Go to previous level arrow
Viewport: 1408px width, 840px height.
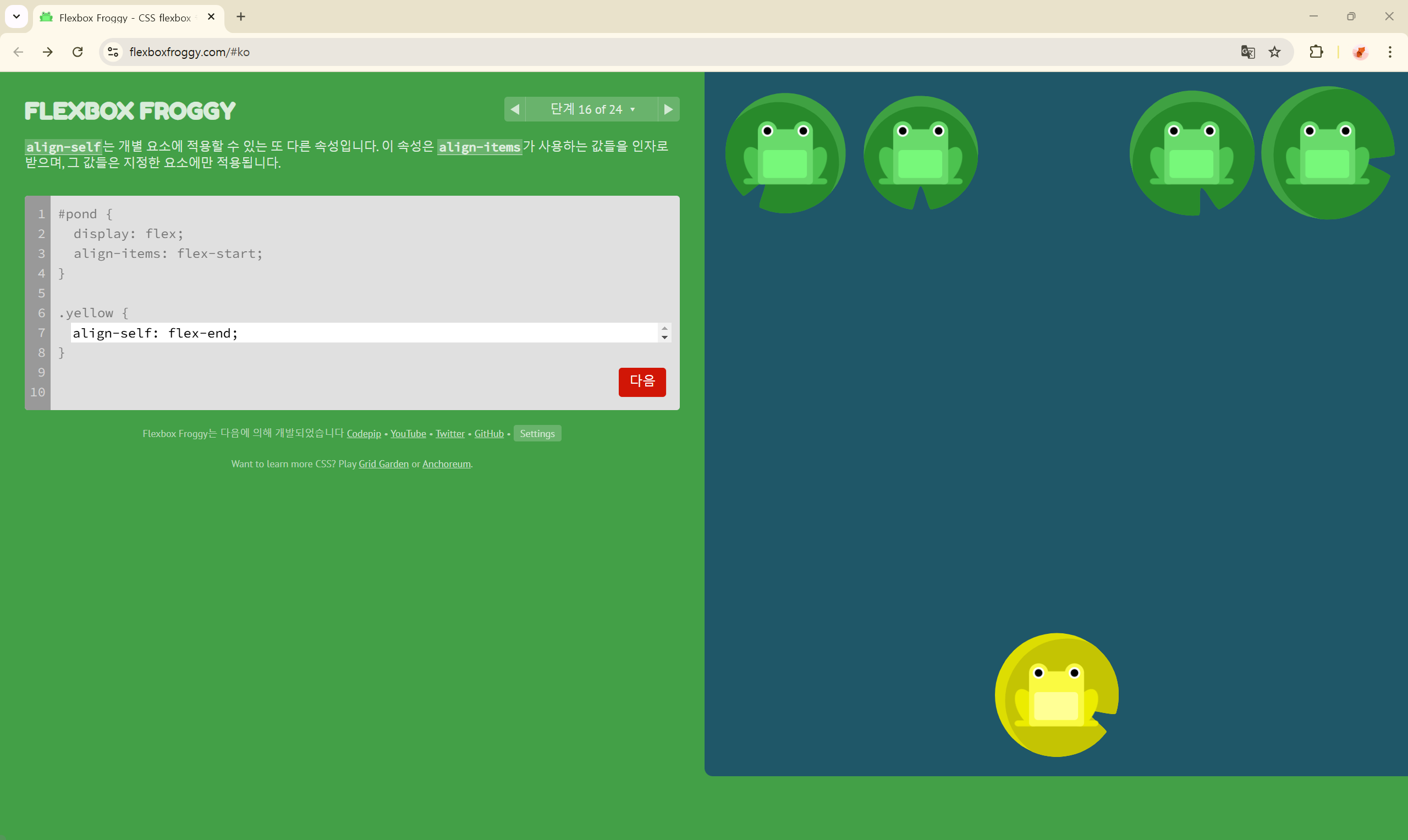[x=515, y=109]
